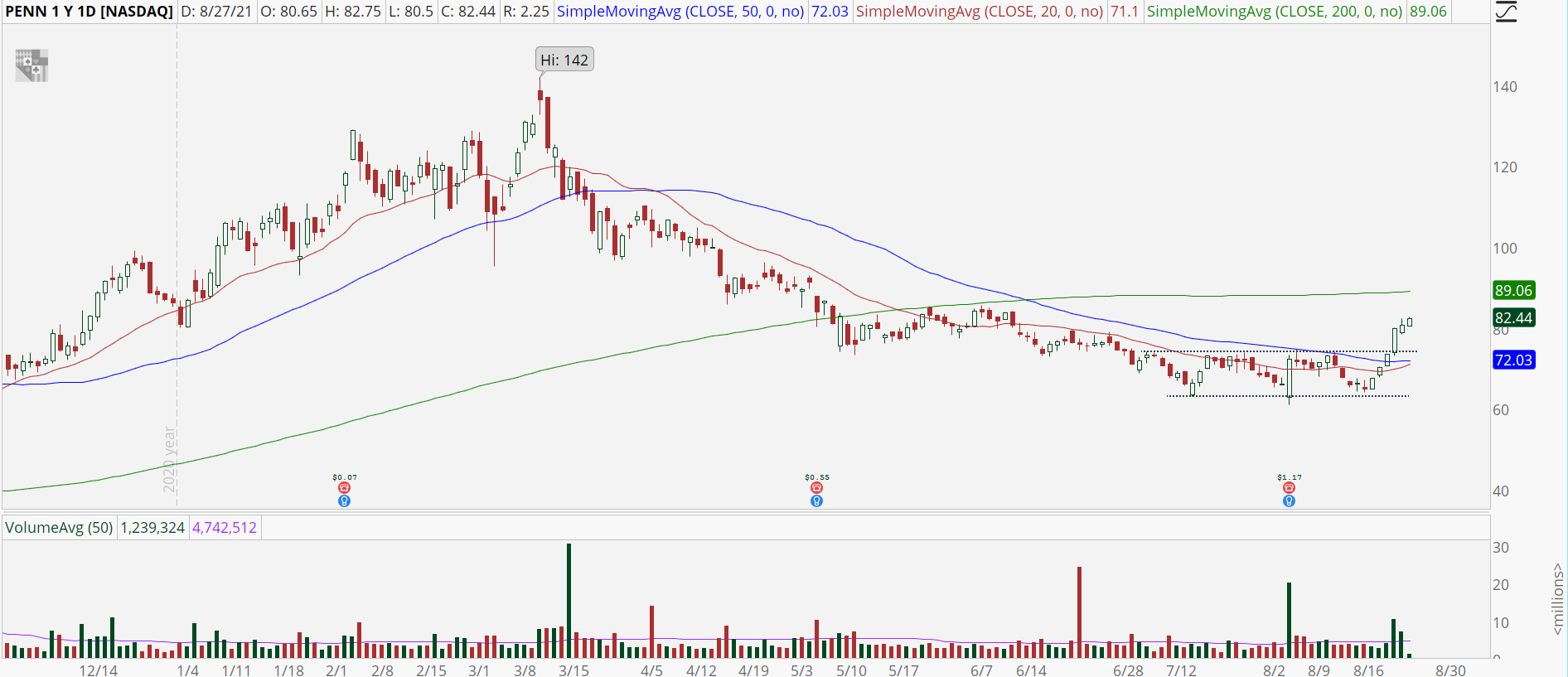Click the range value R: 2.25
Image resolution: width=1568 pixels, height=677 pixels.
point(526,12)
